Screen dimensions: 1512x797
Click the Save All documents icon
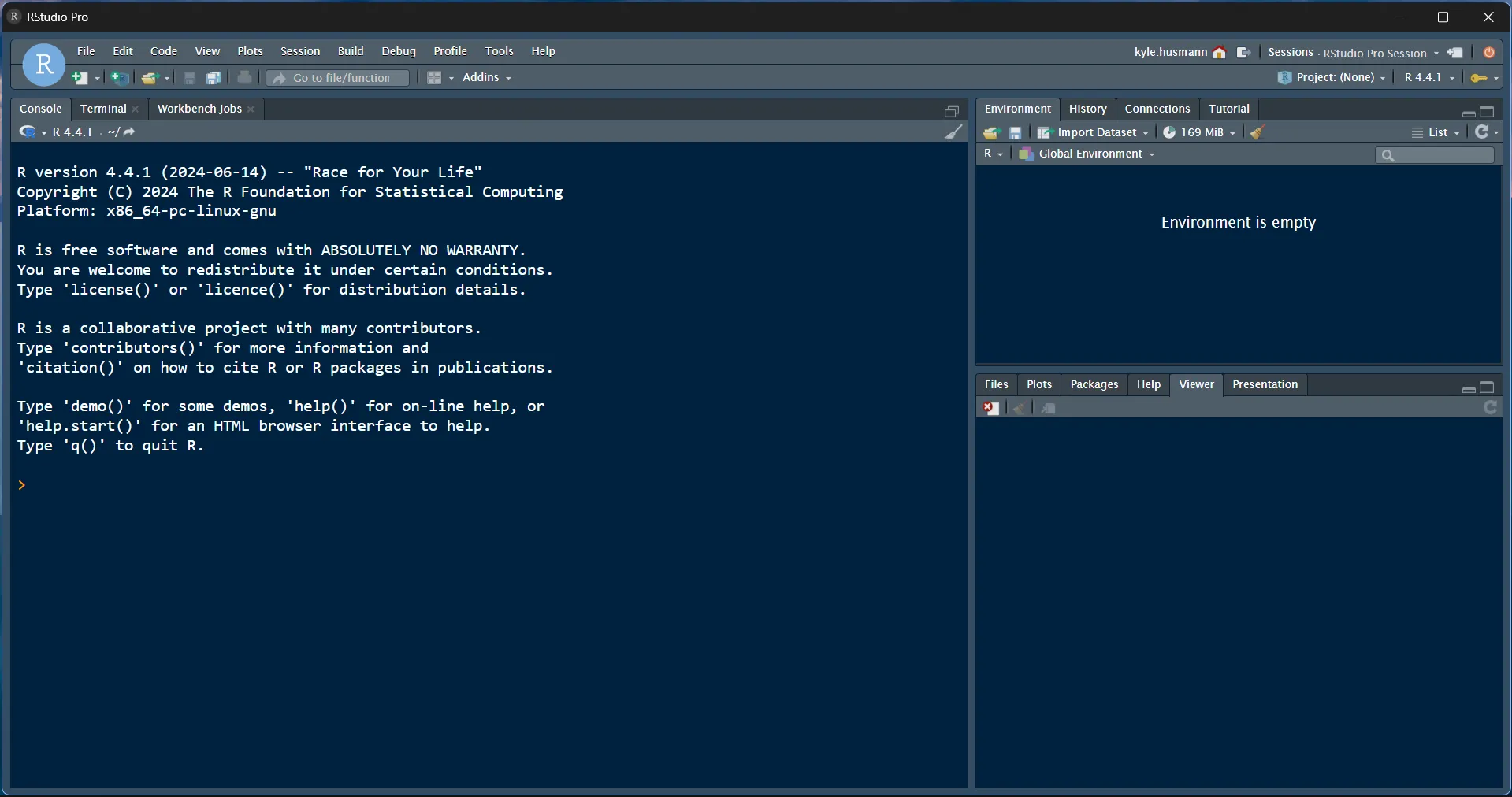click(214, 78)
